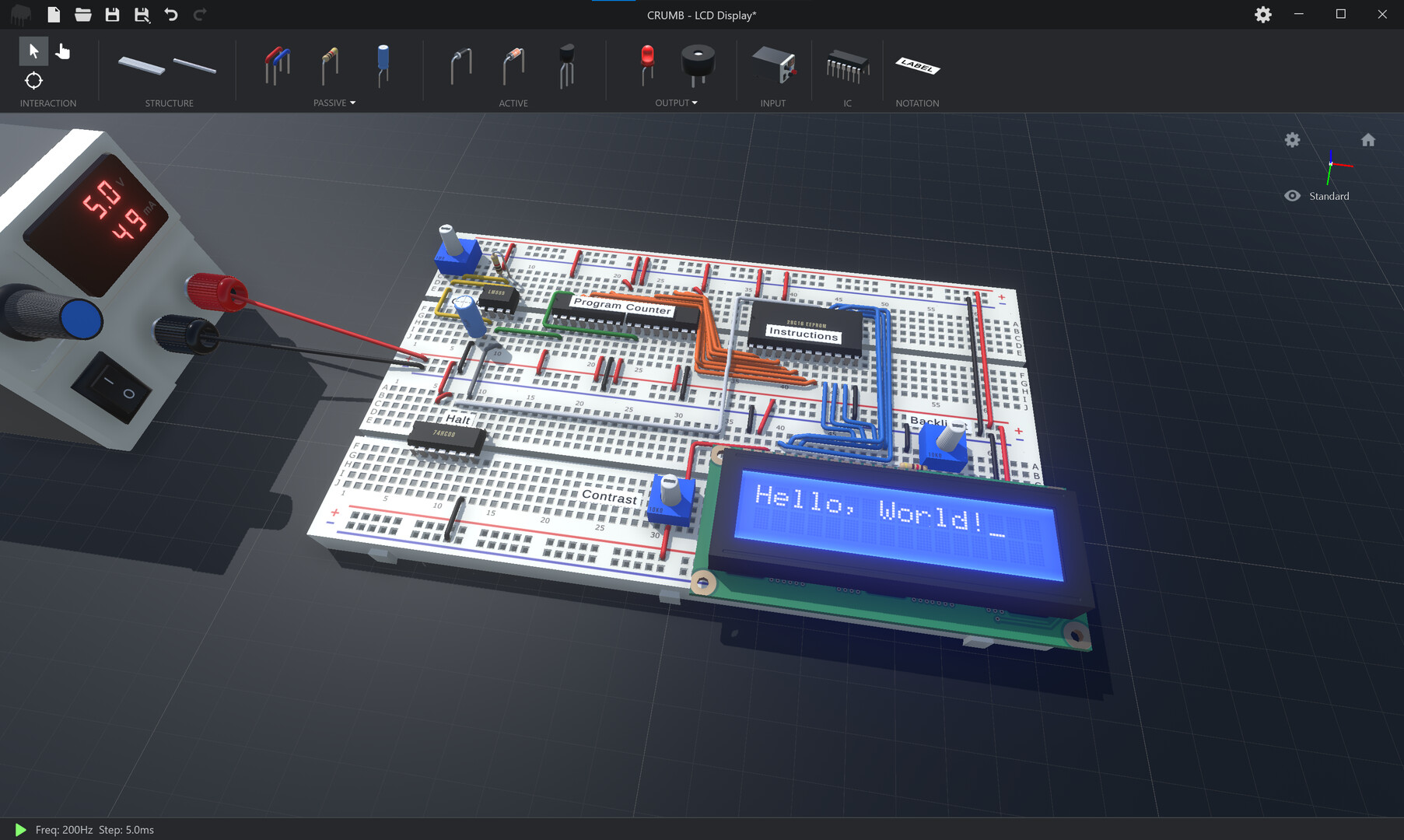The width and height of the screenshot is (1404, 840).
Task: Choose the buzzer output component
Action: pyautogui.click(x=698, y=66)
